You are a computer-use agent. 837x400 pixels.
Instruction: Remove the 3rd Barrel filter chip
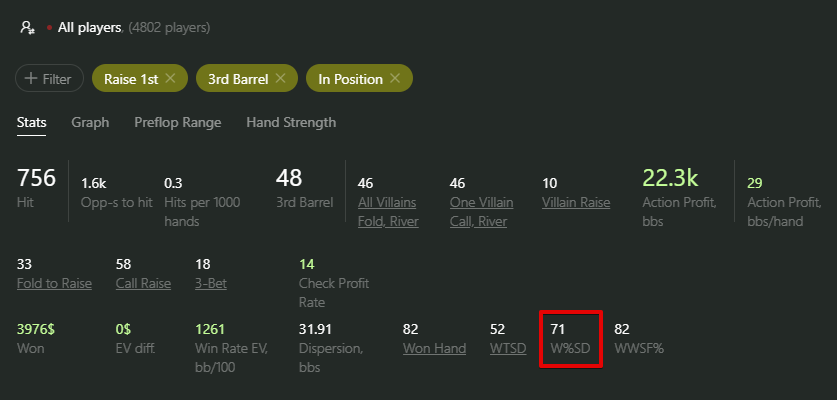pyautogui.click(x=280, y=79)
